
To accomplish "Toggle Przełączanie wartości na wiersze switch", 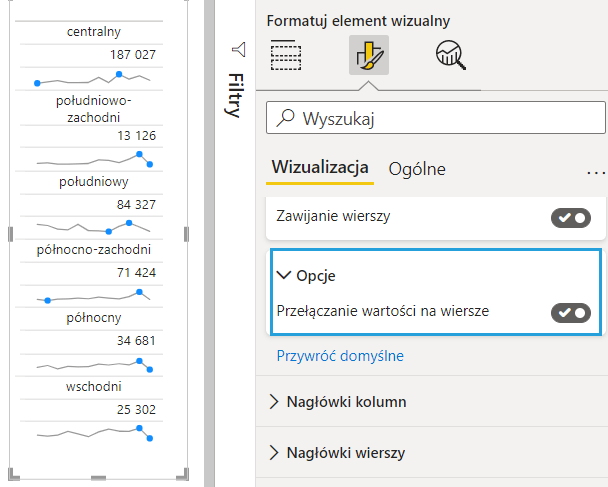I will click(570, 312).
